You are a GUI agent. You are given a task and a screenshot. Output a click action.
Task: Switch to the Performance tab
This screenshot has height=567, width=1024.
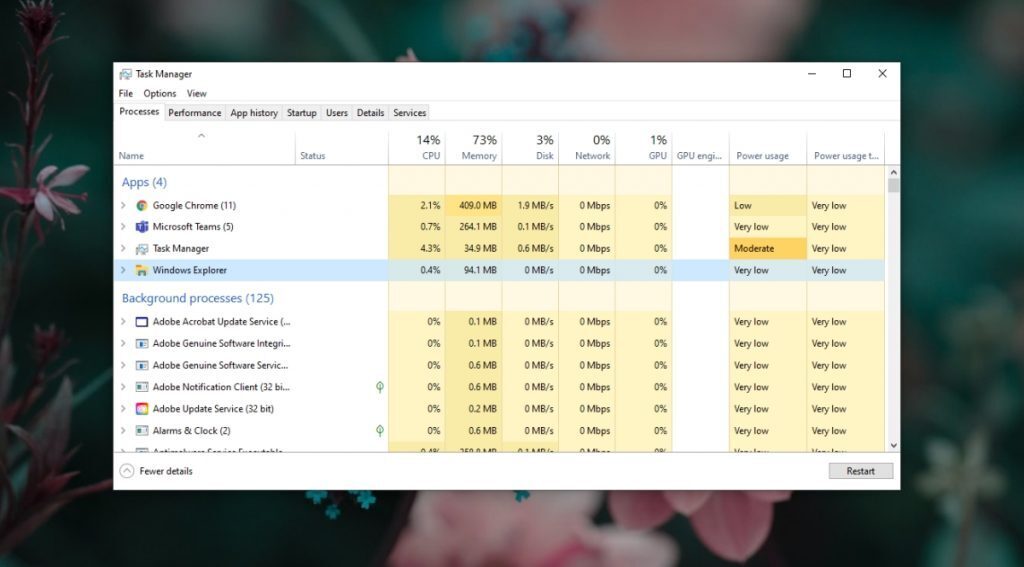195,113
